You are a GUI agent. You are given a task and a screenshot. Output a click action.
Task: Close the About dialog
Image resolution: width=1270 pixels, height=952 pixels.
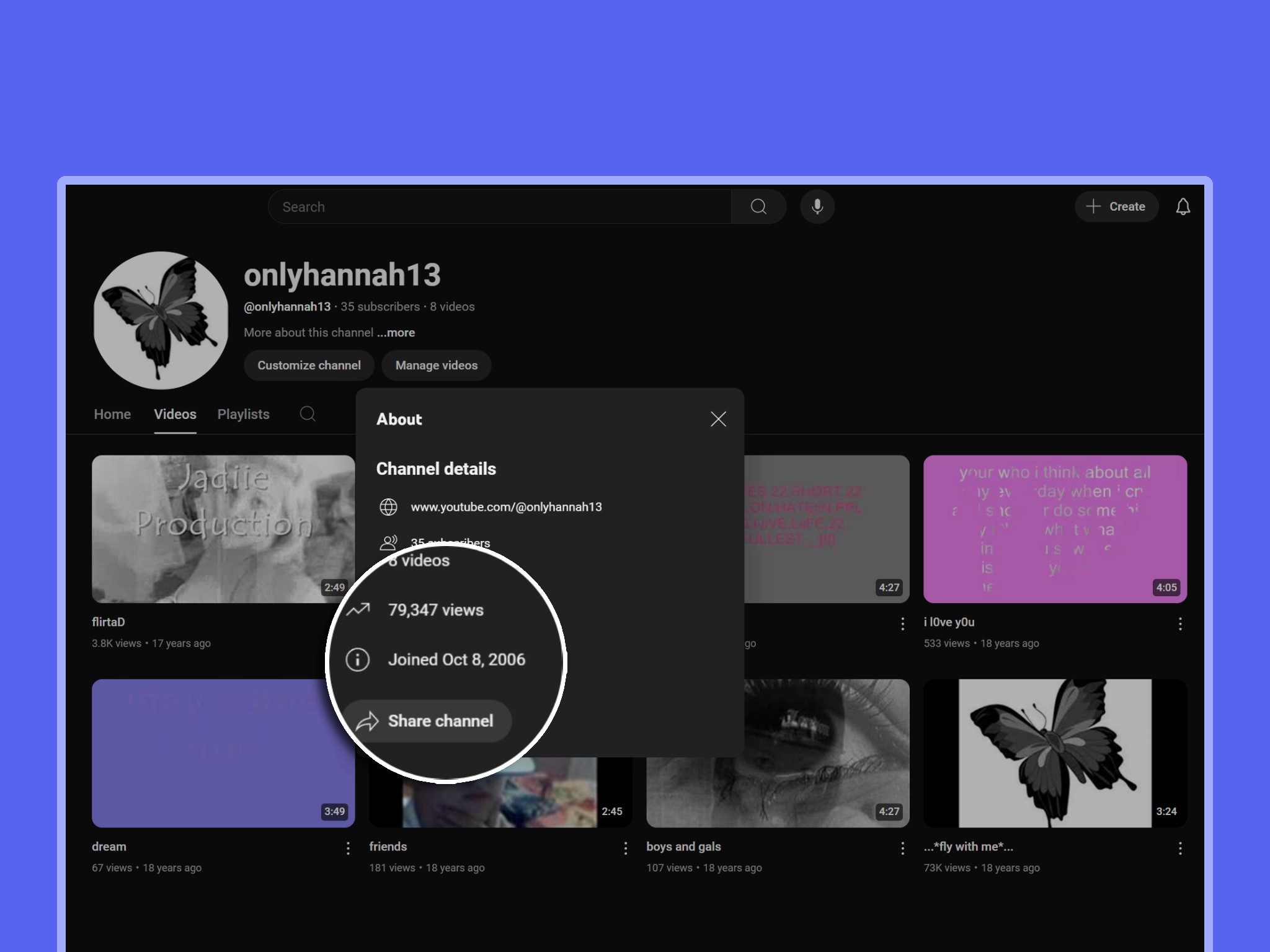(718, 419)
